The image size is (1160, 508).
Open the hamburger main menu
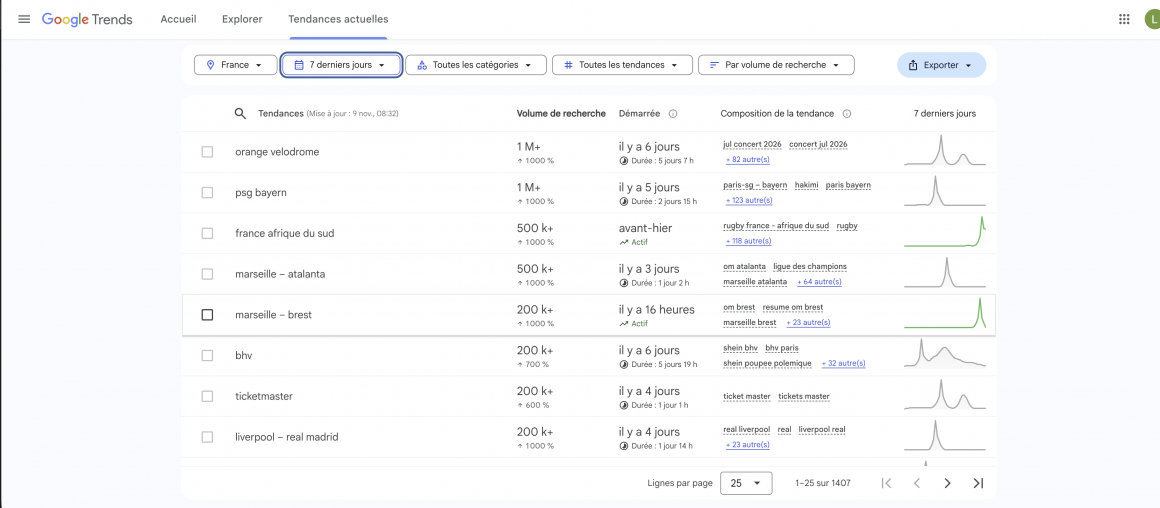(x=24, y=19)
